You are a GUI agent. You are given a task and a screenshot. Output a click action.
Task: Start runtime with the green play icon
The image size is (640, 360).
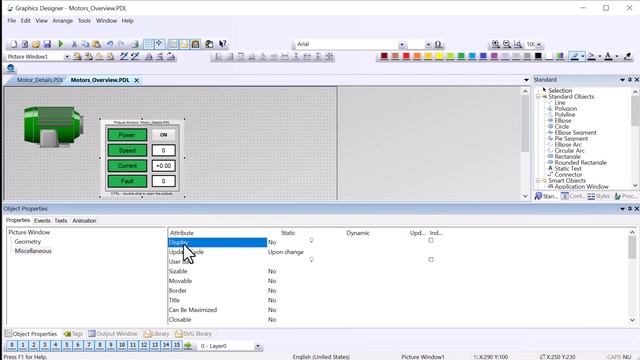click(61, 44)
